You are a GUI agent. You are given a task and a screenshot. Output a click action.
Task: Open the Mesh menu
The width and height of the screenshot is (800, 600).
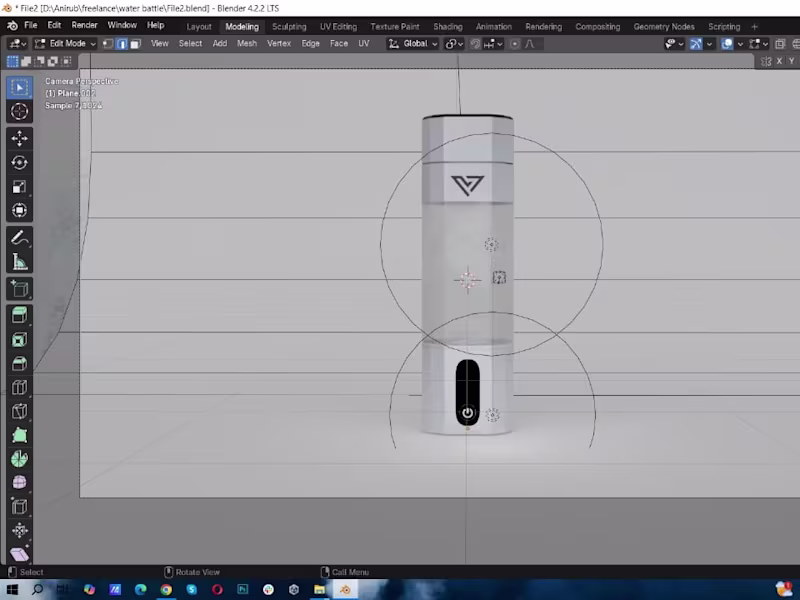247,43
